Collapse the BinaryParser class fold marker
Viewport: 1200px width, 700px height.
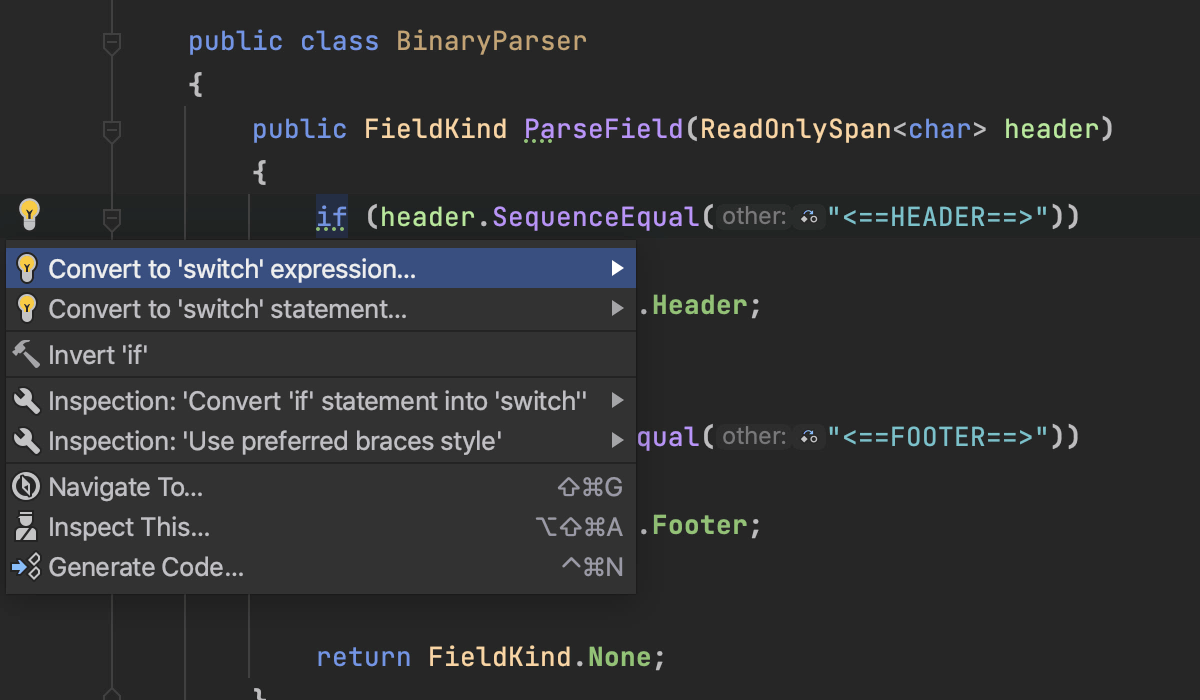pyautogui.click(x=112, y=43)
